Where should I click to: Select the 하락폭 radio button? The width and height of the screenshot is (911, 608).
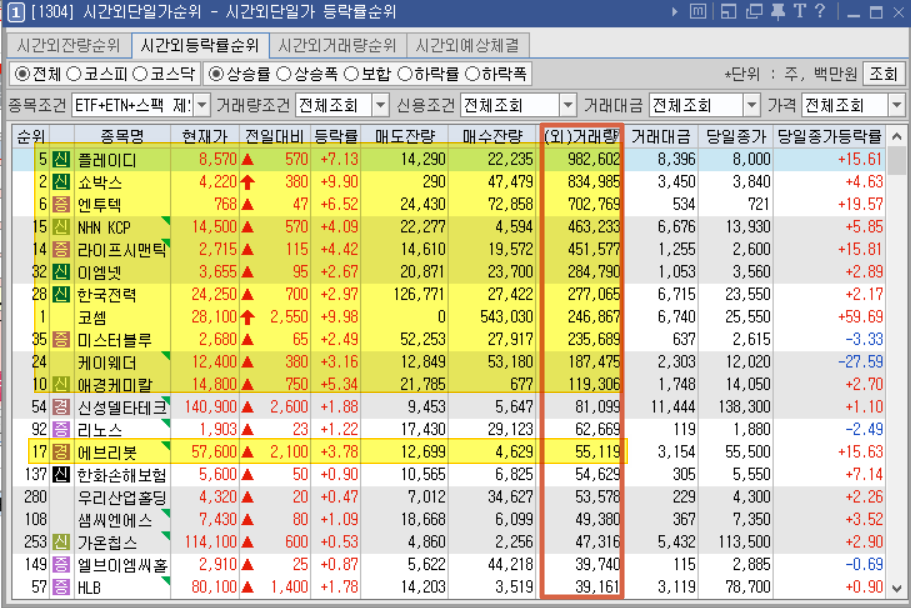point(472,74)
